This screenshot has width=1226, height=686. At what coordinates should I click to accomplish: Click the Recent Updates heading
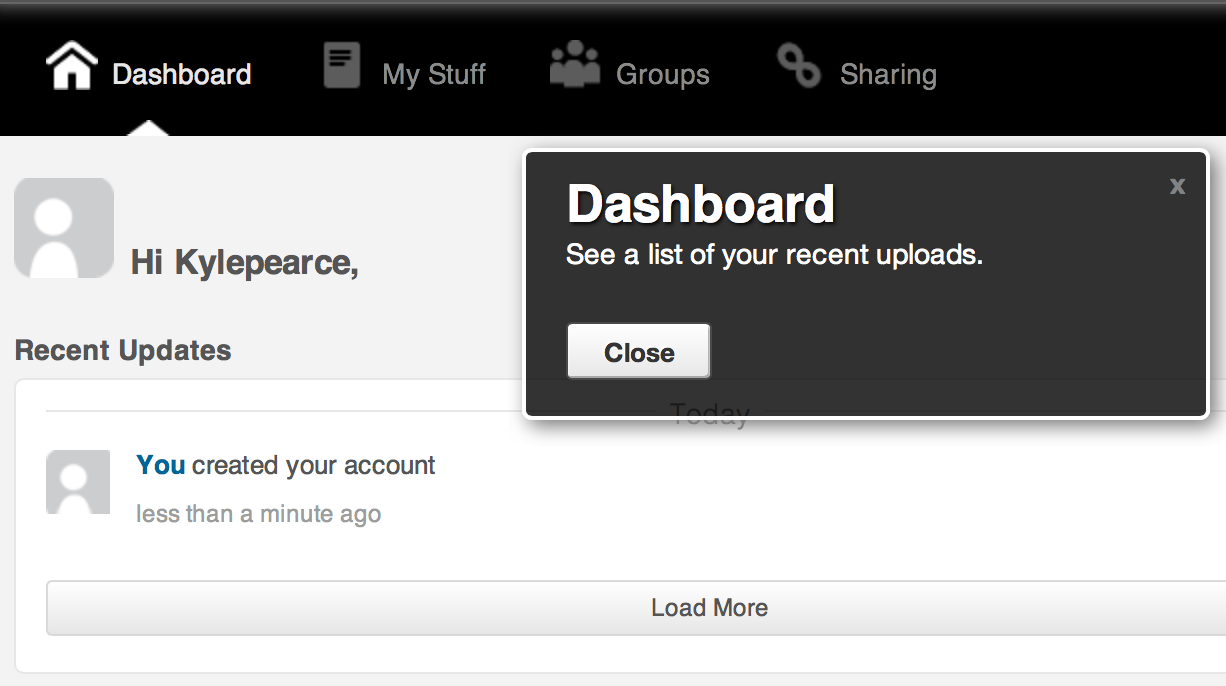[123, 350]
